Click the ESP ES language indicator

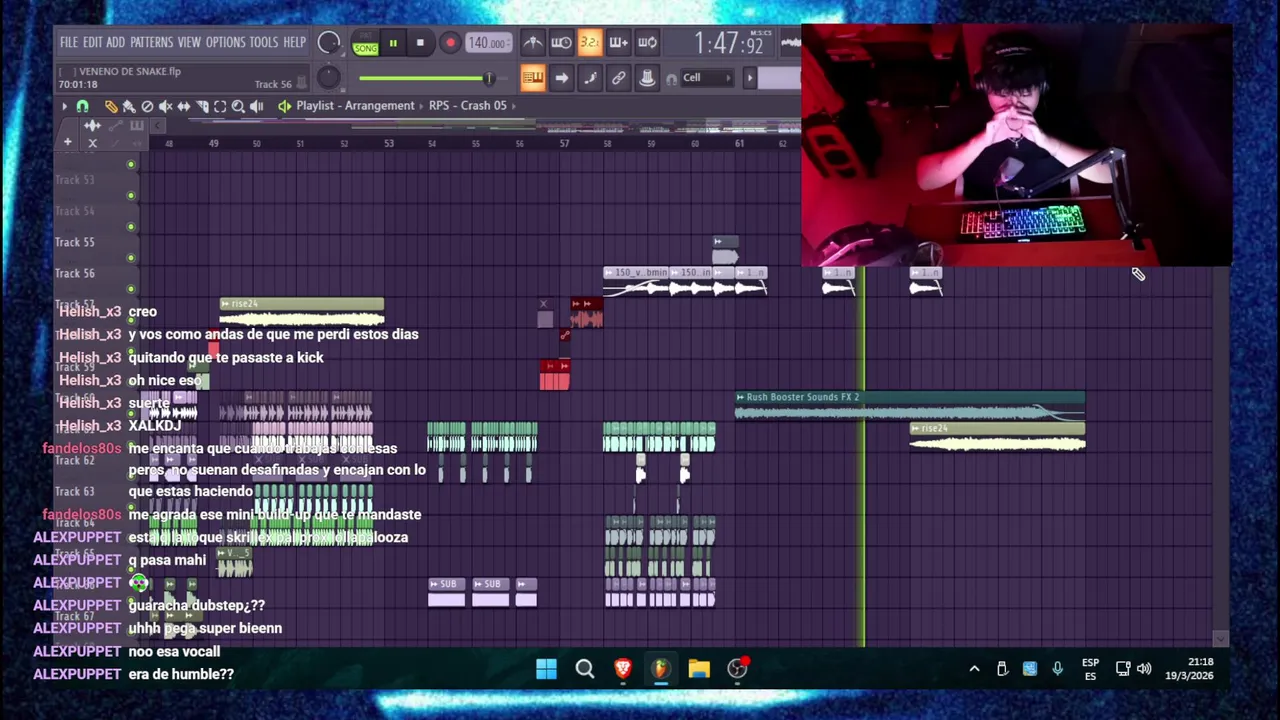tap(1090, 669)
